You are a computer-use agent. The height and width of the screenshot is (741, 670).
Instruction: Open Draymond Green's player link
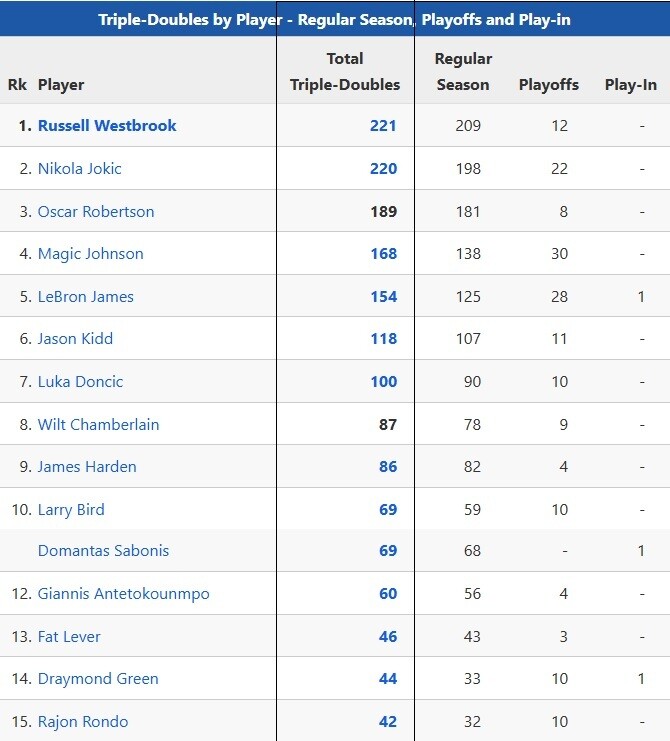(98, 679)
